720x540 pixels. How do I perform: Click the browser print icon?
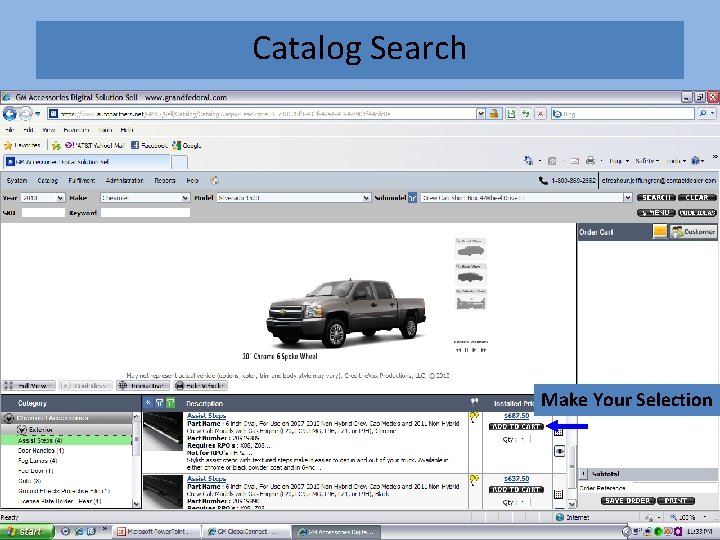click(x=591, y=161)
